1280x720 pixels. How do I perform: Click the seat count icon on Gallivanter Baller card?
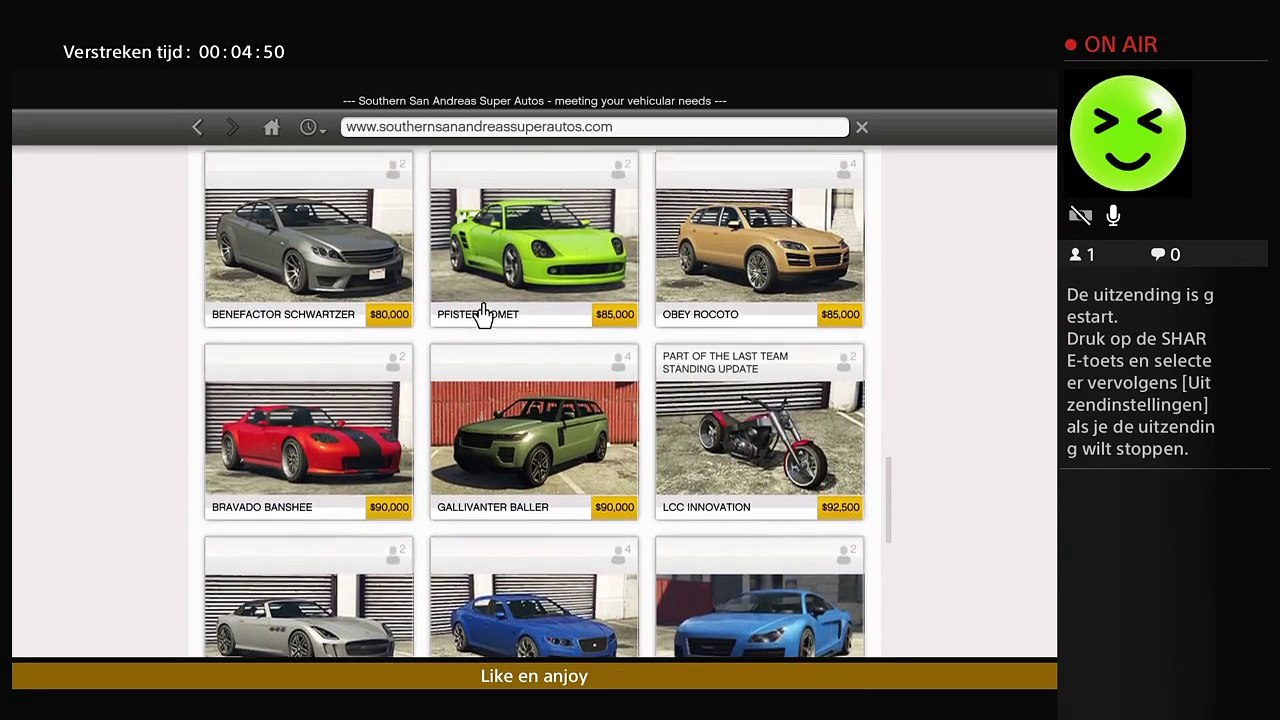(x=622, y=361)
